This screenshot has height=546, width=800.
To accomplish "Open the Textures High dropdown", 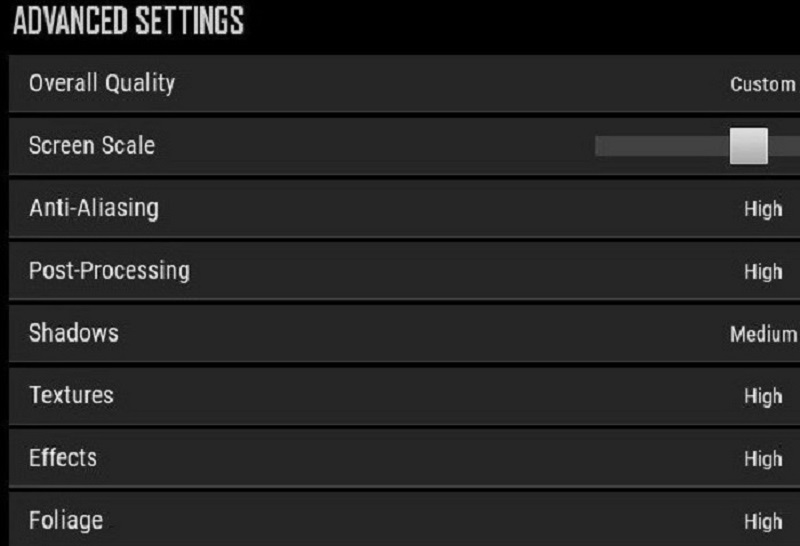I will 763,396.
